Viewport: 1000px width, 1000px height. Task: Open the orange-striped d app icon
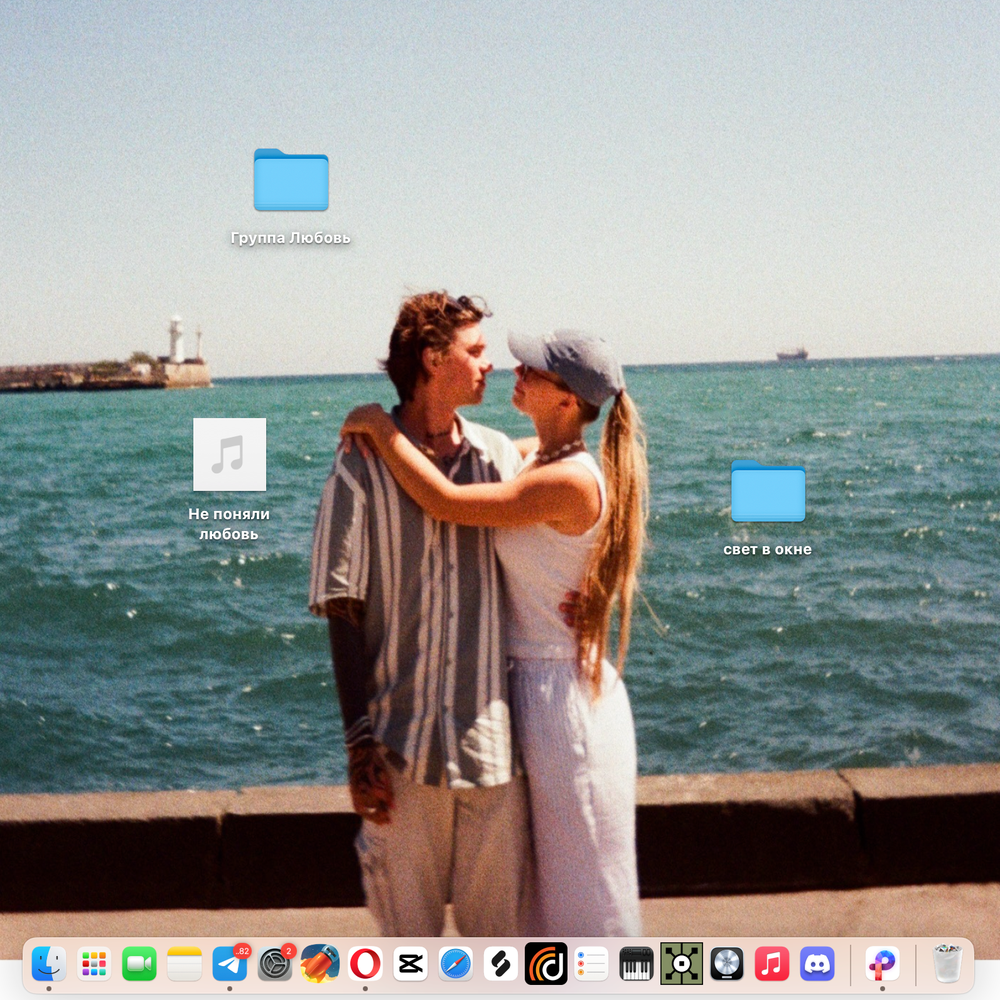pyautogui.click(x=546, y=964)
